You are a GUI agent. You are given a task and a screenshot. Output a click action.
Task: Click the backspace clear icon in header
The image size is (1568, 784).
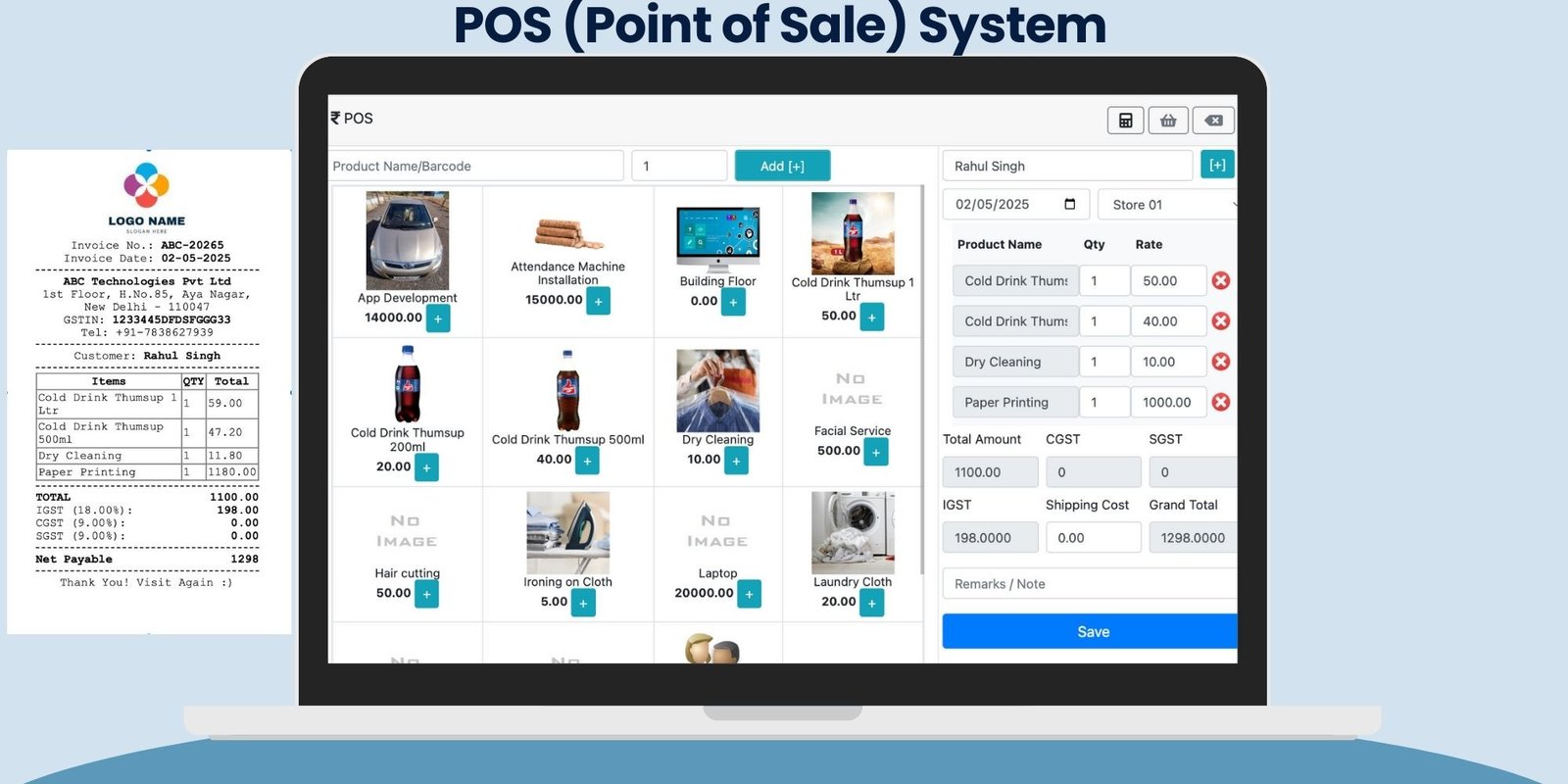click(1213, 121)
